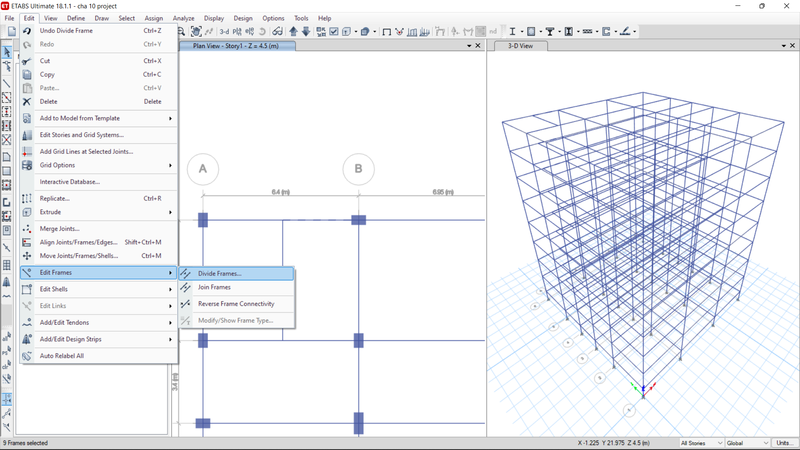Click the Rotate 3D View icon
Viewport: 800px width, 450px height.
[x=262, y=32]
